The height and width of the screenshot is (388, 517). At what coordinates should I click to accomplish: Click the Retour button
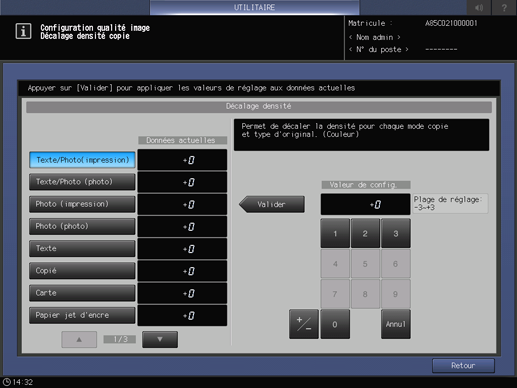[463, 366]
